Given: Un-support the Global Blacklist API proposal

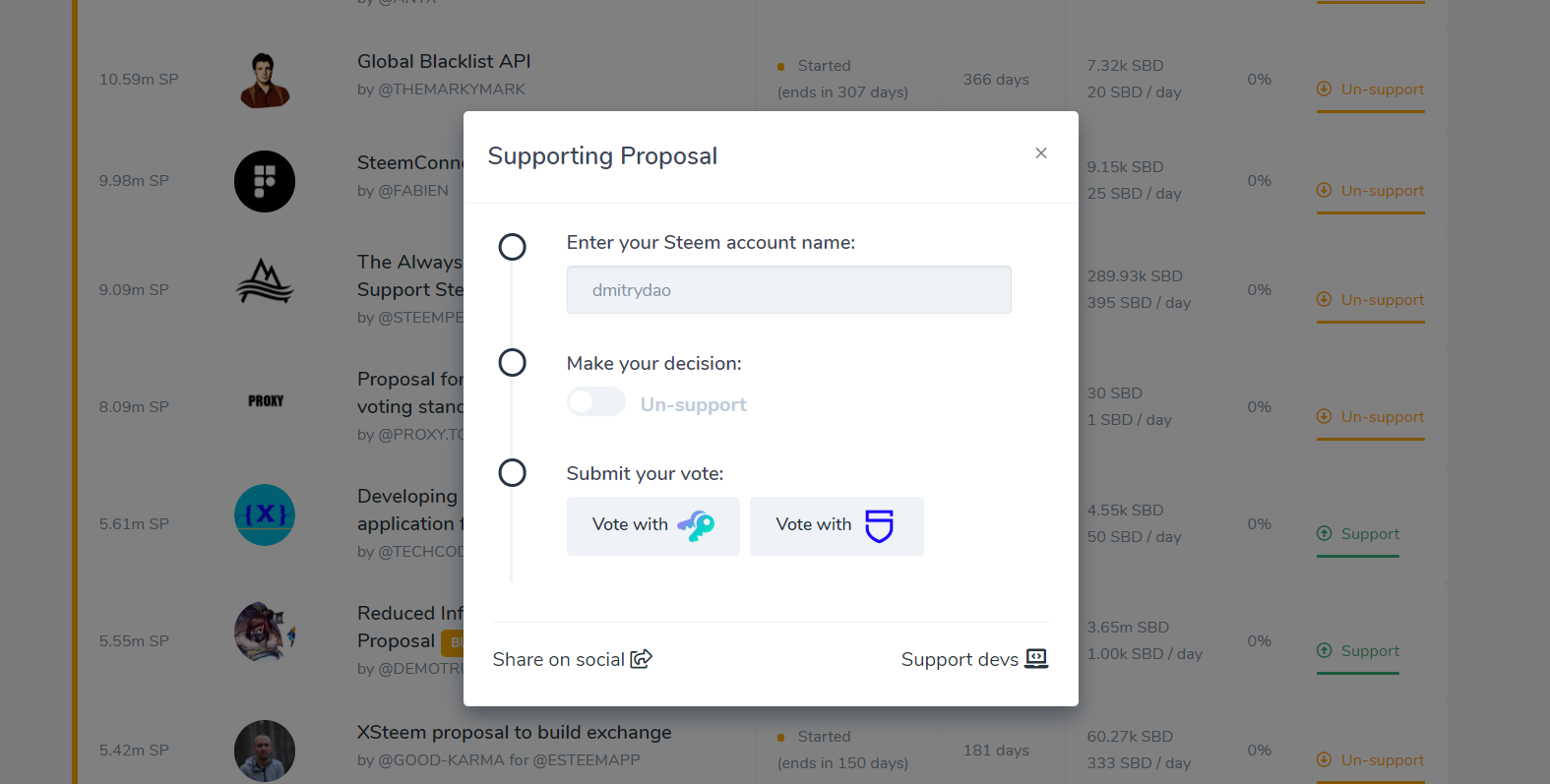Looking at the screenshot, I should pyautogui.click(x=1370, y=90).
